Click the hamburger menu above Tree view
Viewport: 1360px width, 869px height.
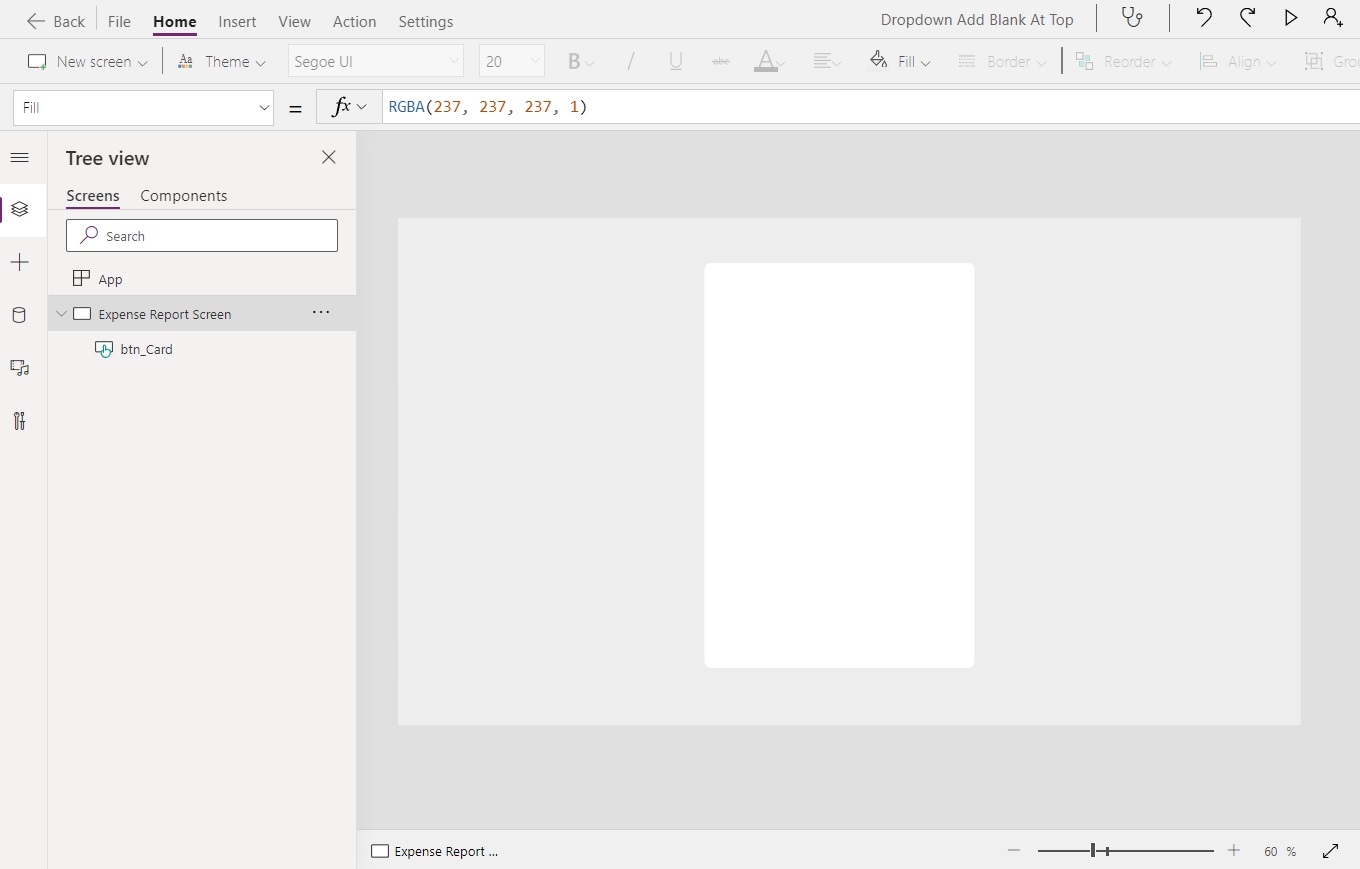click(19, 158)
